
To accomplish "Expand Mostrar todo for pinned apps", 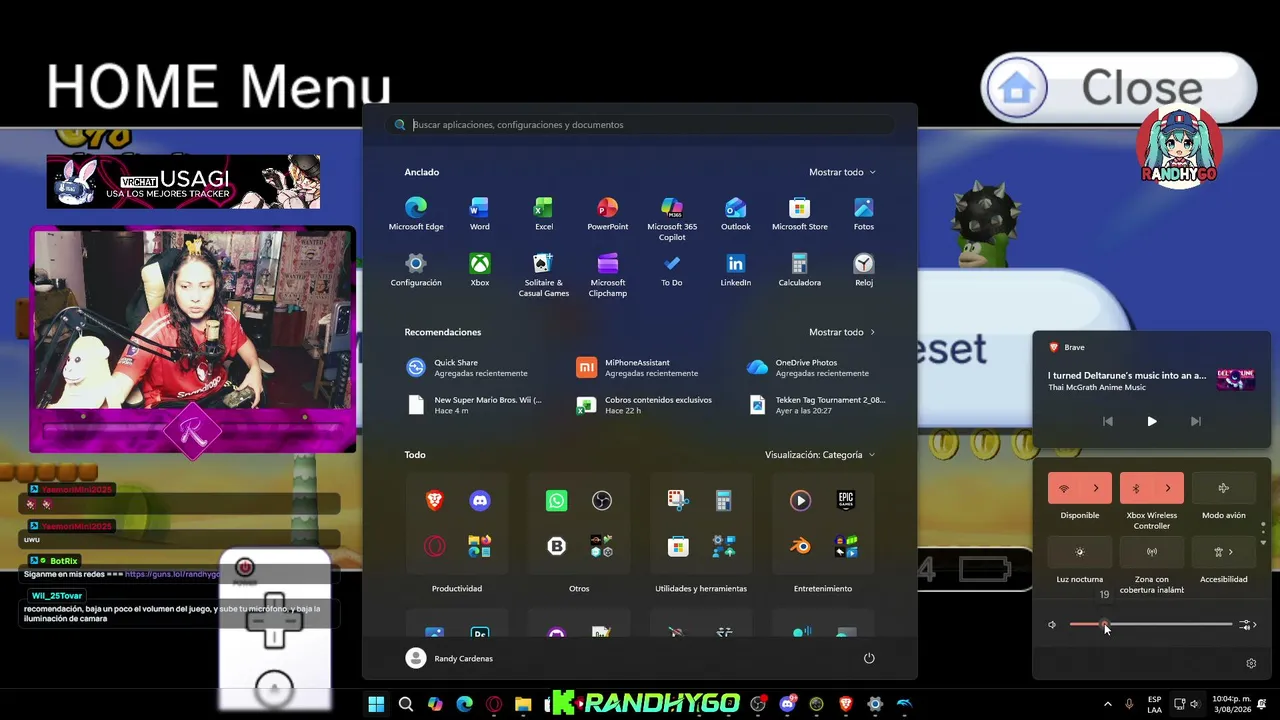I will pyautogui.click(x=842, y=172).
